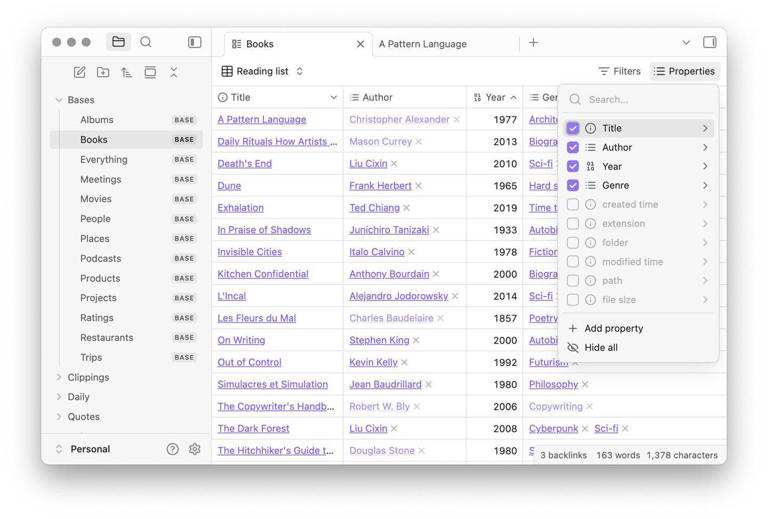768x519 pixels.
Task: Click the collapse all folders icon
Action: point(173,72)
